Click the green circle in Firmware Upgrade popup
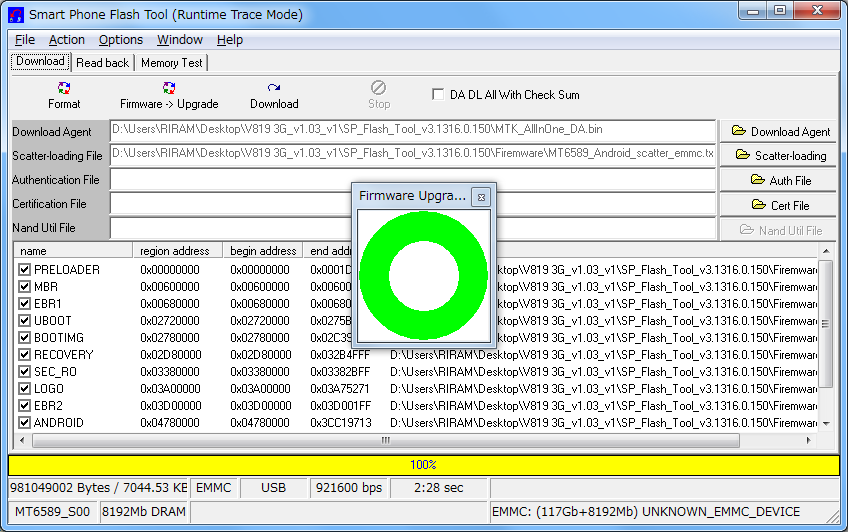 423,276
